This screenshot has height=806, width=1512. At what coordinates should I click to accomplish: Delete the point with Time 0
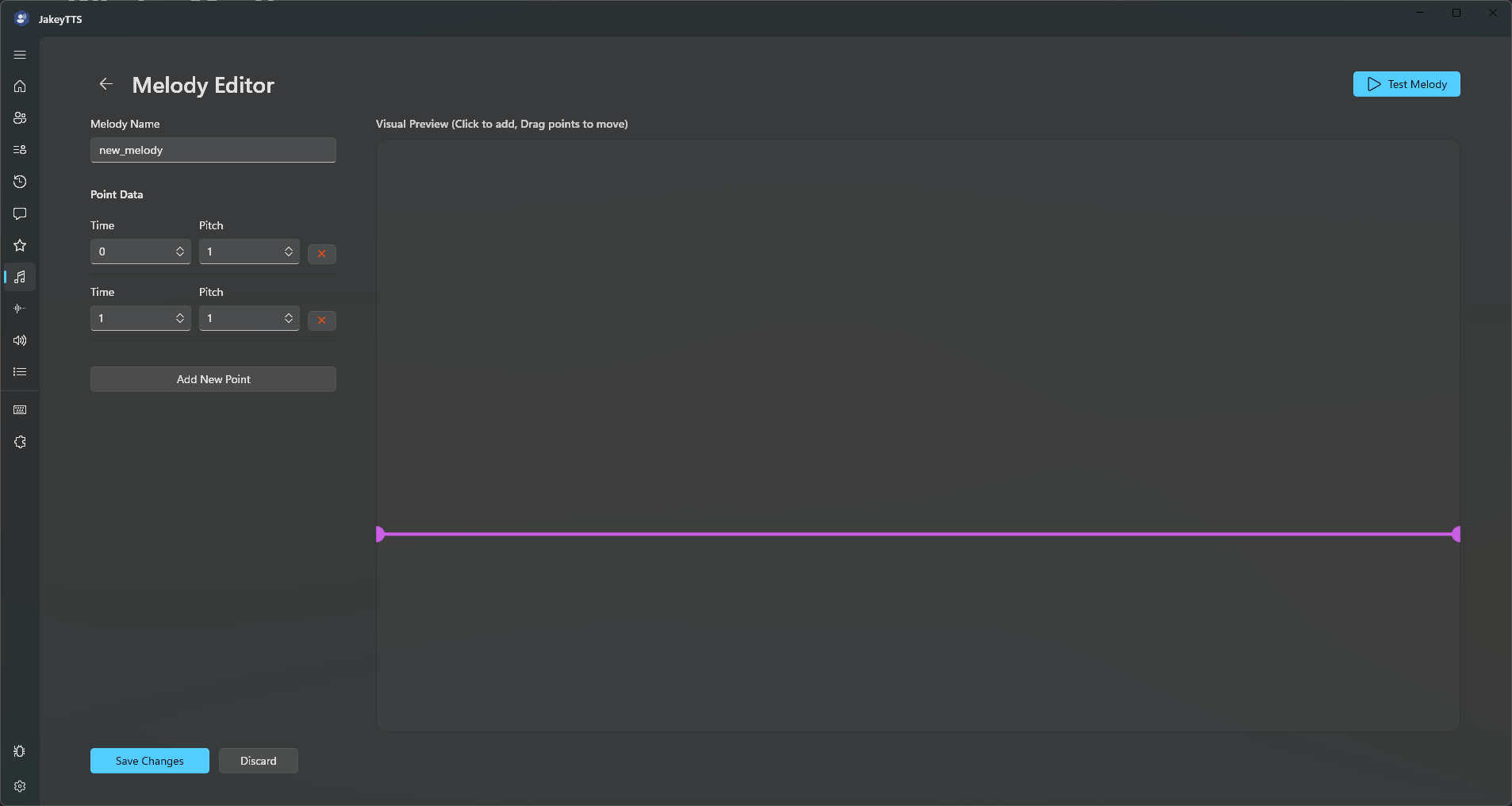click(x=322, y=254)
